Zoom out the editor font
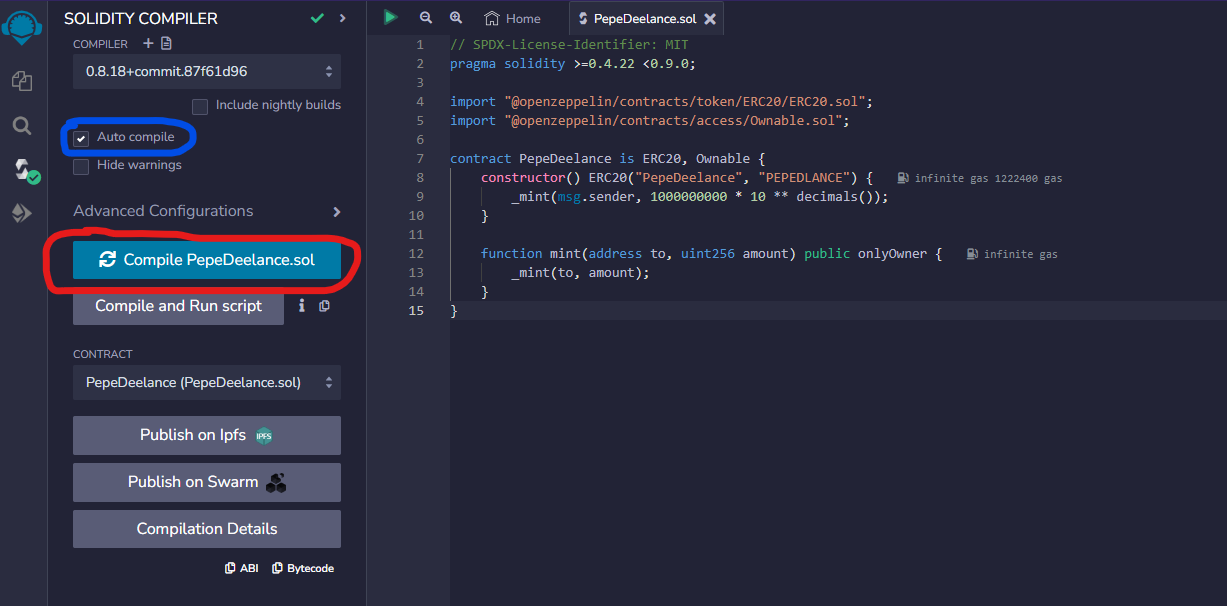 pyautogui.click(x=426, y=18)
